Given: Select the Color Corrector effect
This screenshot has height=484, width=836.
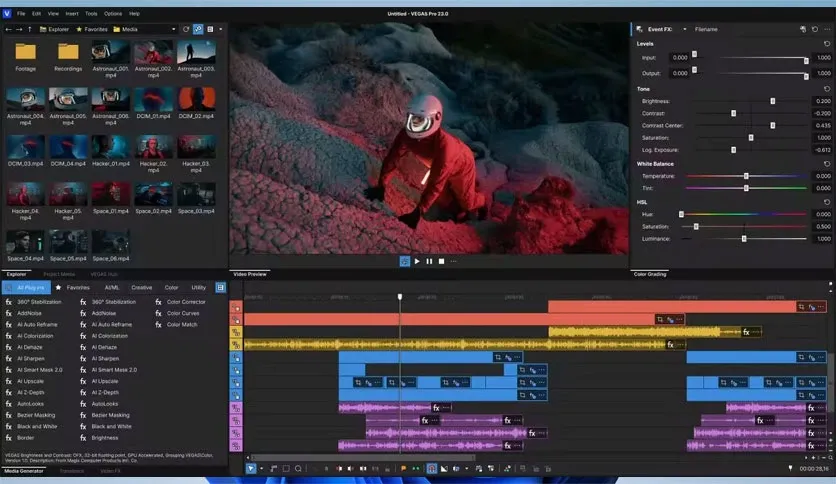Looking at the screenshot, I should click(x=181, y=302).
